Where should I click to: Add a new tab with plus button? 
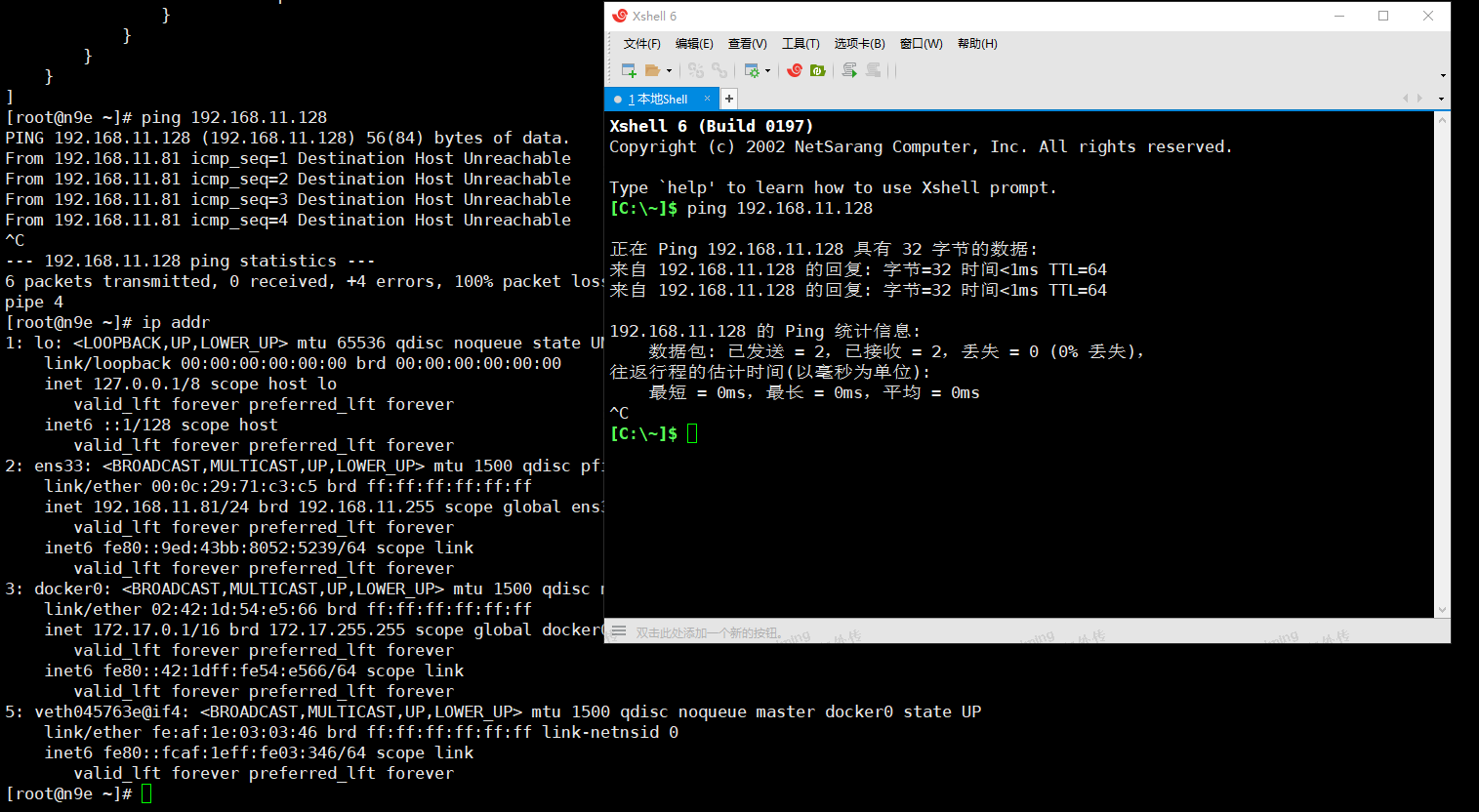(729, 99)
